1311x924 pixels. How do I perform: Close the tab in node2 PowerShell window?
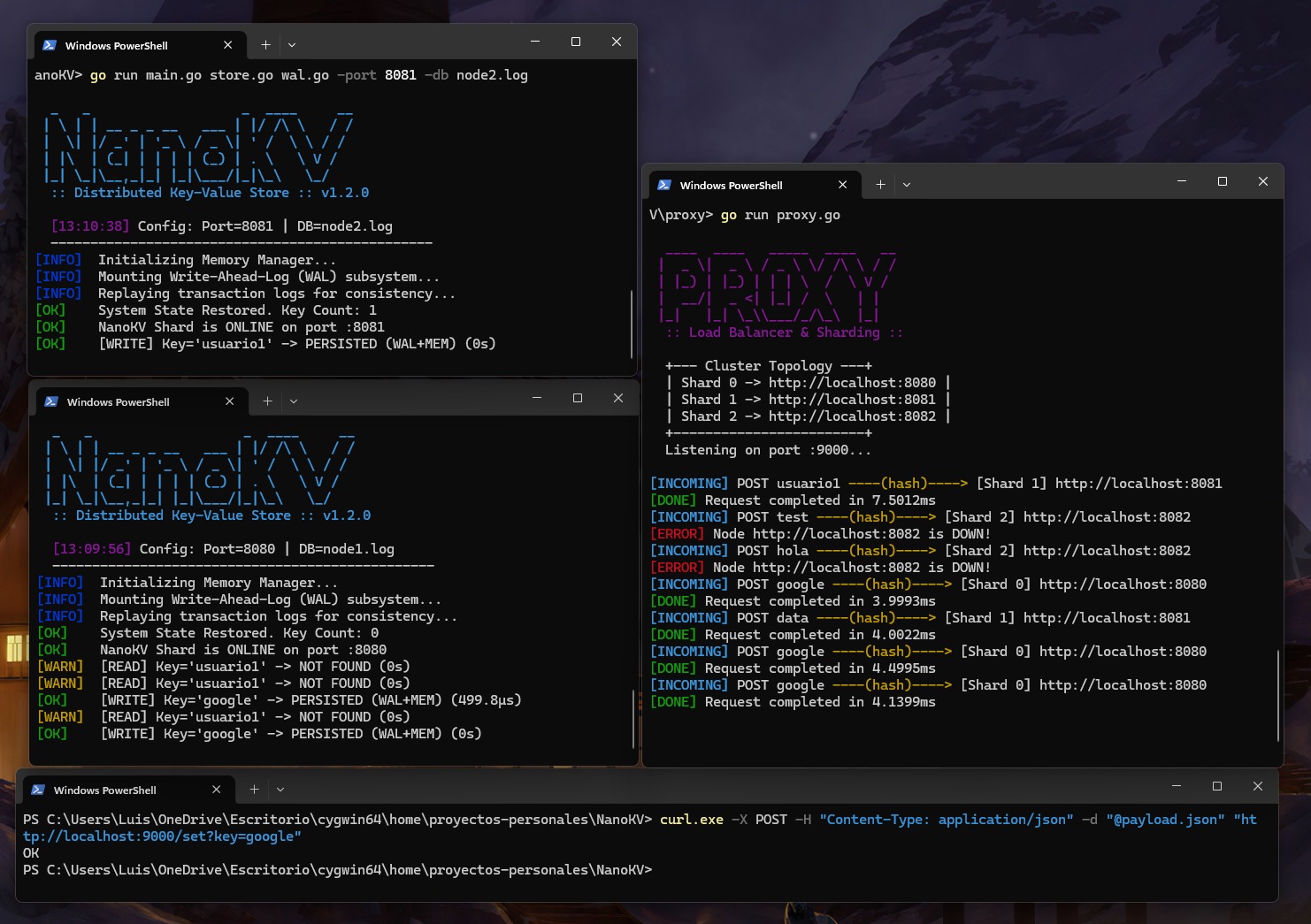point(228,45)
